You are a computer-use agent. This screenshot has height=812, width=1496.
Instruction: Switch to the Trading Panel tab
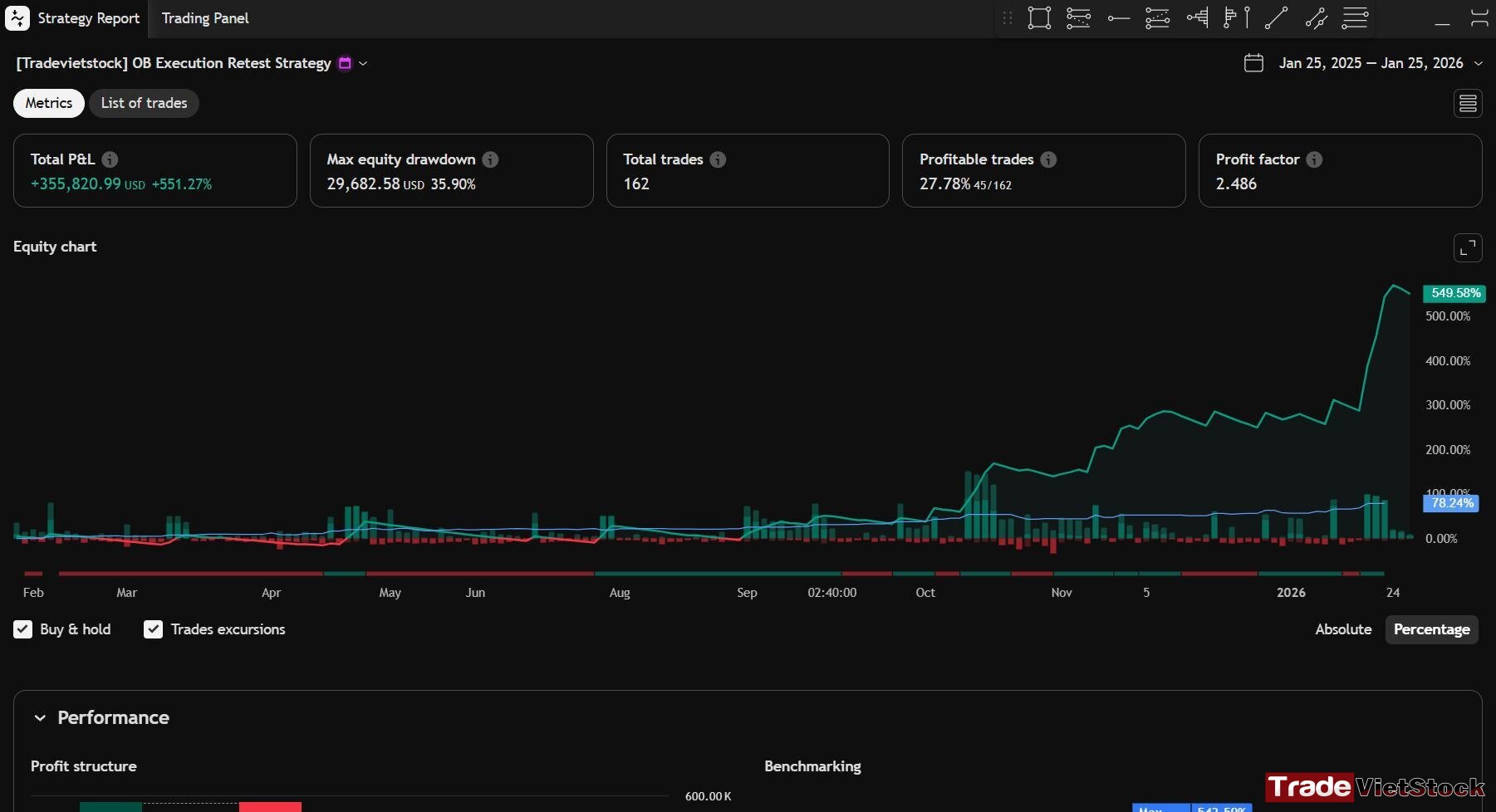205,18
